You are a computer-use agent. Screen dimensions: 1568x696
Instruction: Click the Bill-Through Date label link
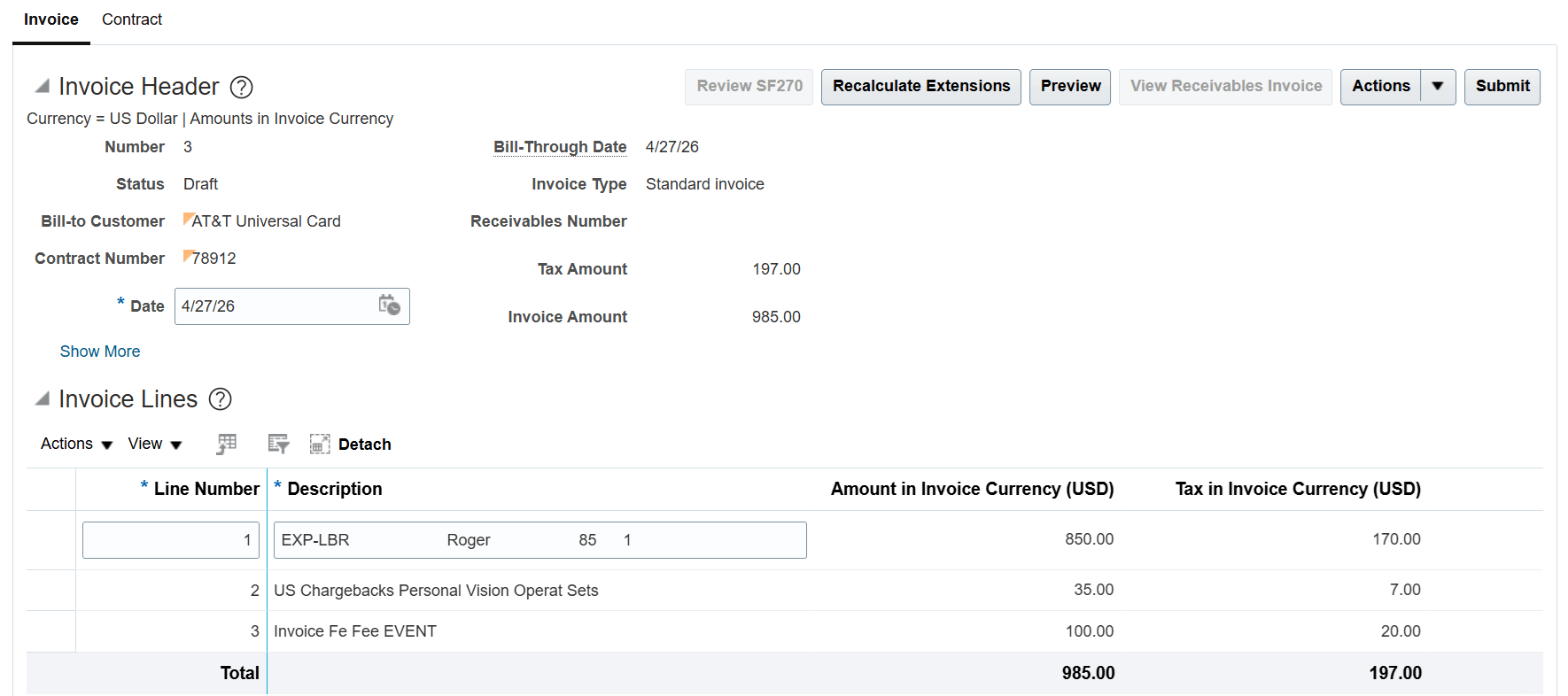click(x=560, y=147)
